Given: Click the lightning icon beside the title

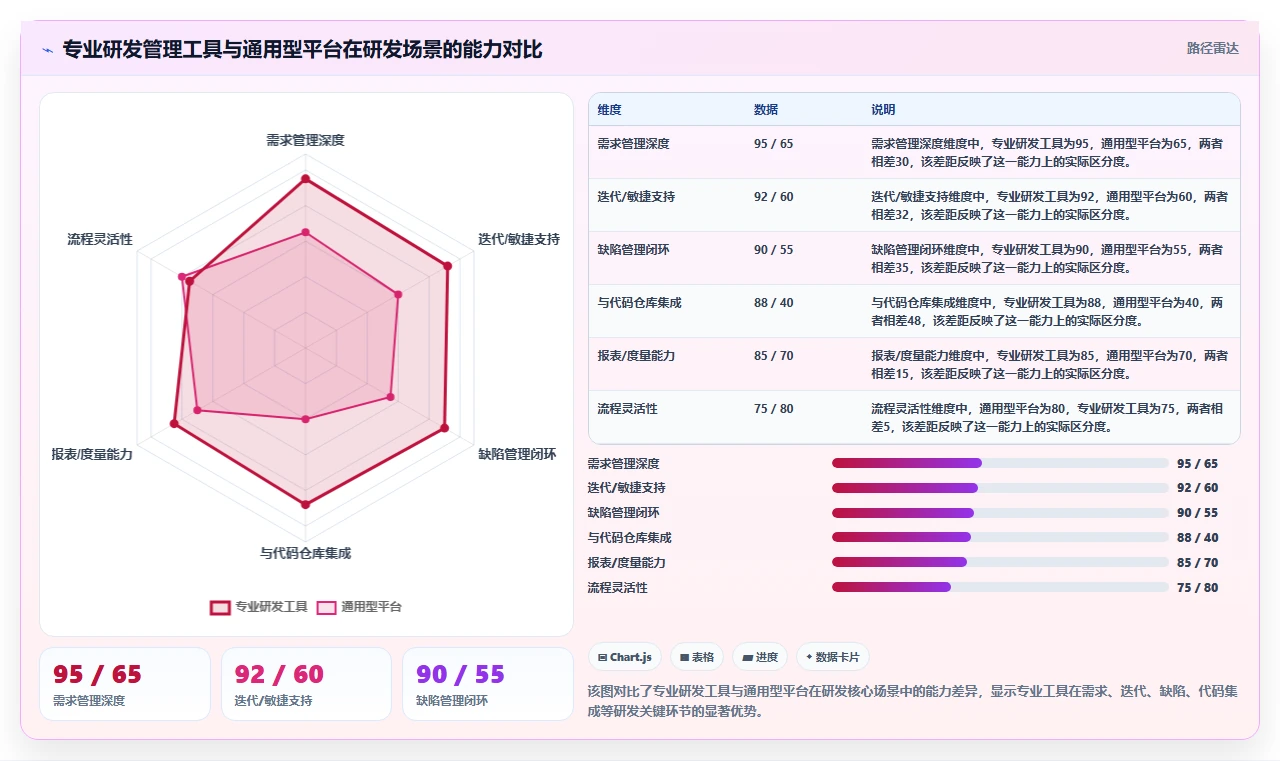Looking at the screenshot, I should tap(47, 49).
